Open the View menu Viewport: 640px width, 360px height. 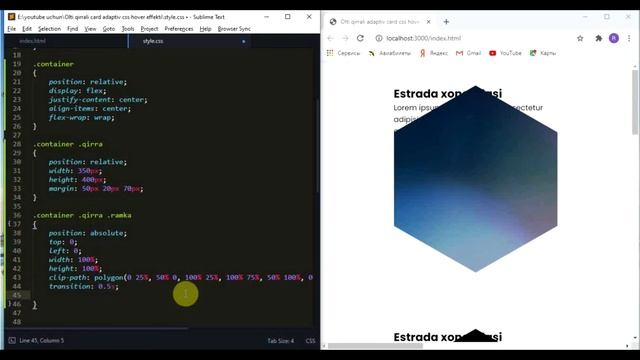point(90,29)
